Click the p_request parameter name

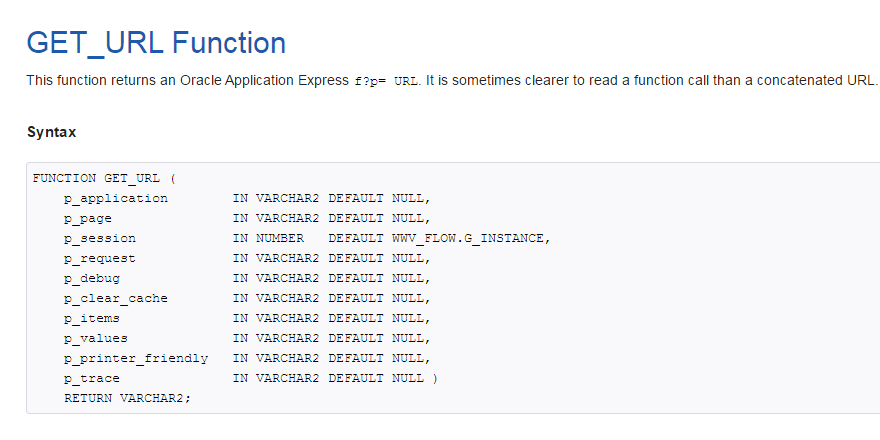(x=100, y=258)
